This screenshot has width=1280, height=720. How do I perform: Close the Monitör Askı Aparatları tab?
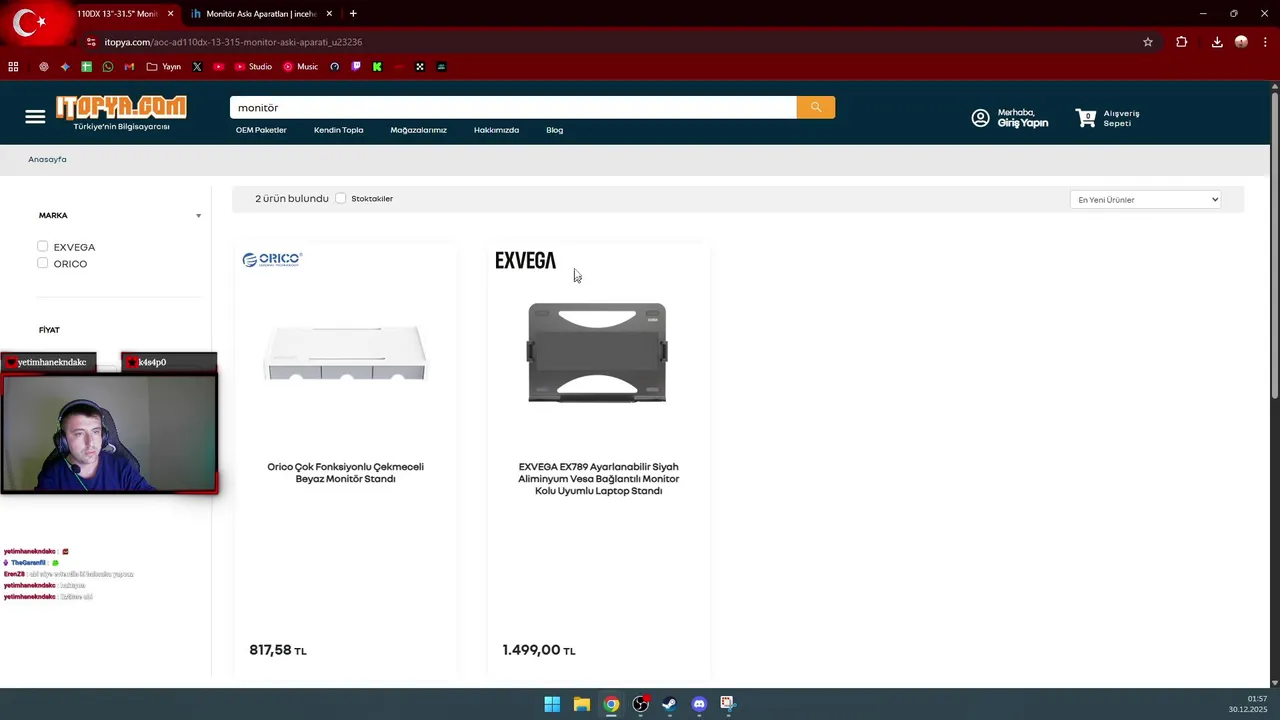(329, 14)
